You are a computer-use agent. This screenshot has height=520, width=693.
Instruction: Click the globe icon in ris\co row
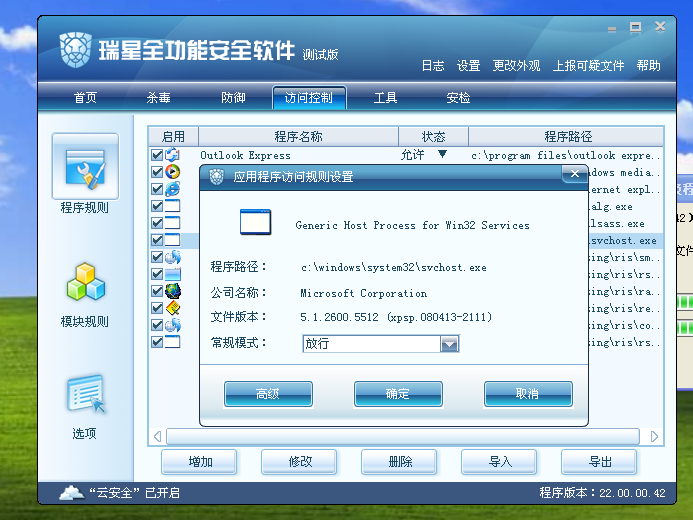pos(173,325)
